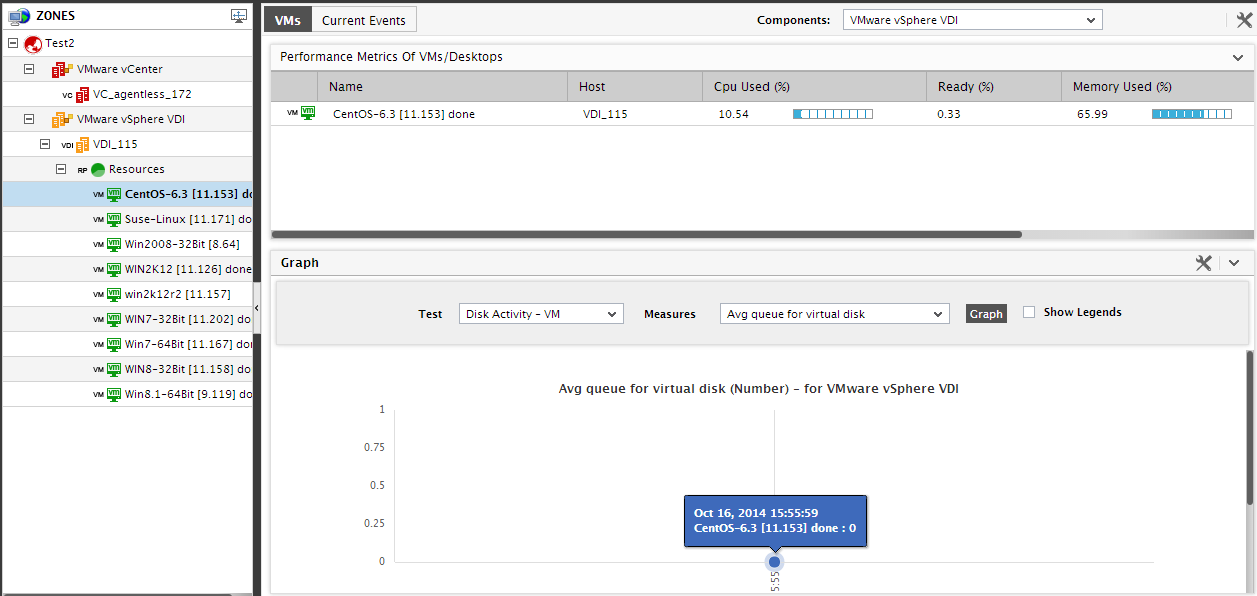
Task: Switch to the VMs tab
Action: [x=288, y=20]
